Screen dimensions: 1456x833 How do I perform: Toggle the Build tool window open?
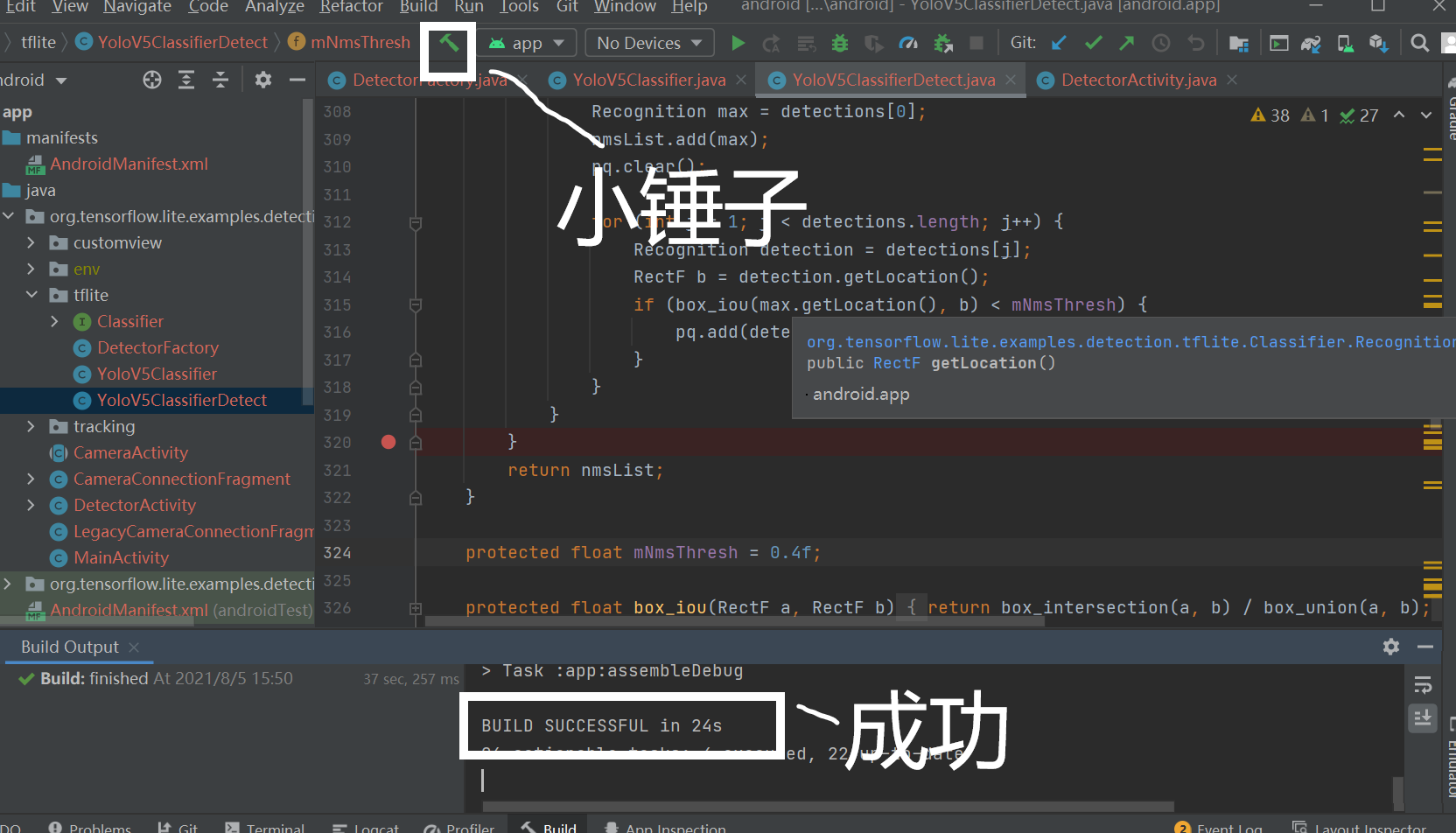point(548,827)
